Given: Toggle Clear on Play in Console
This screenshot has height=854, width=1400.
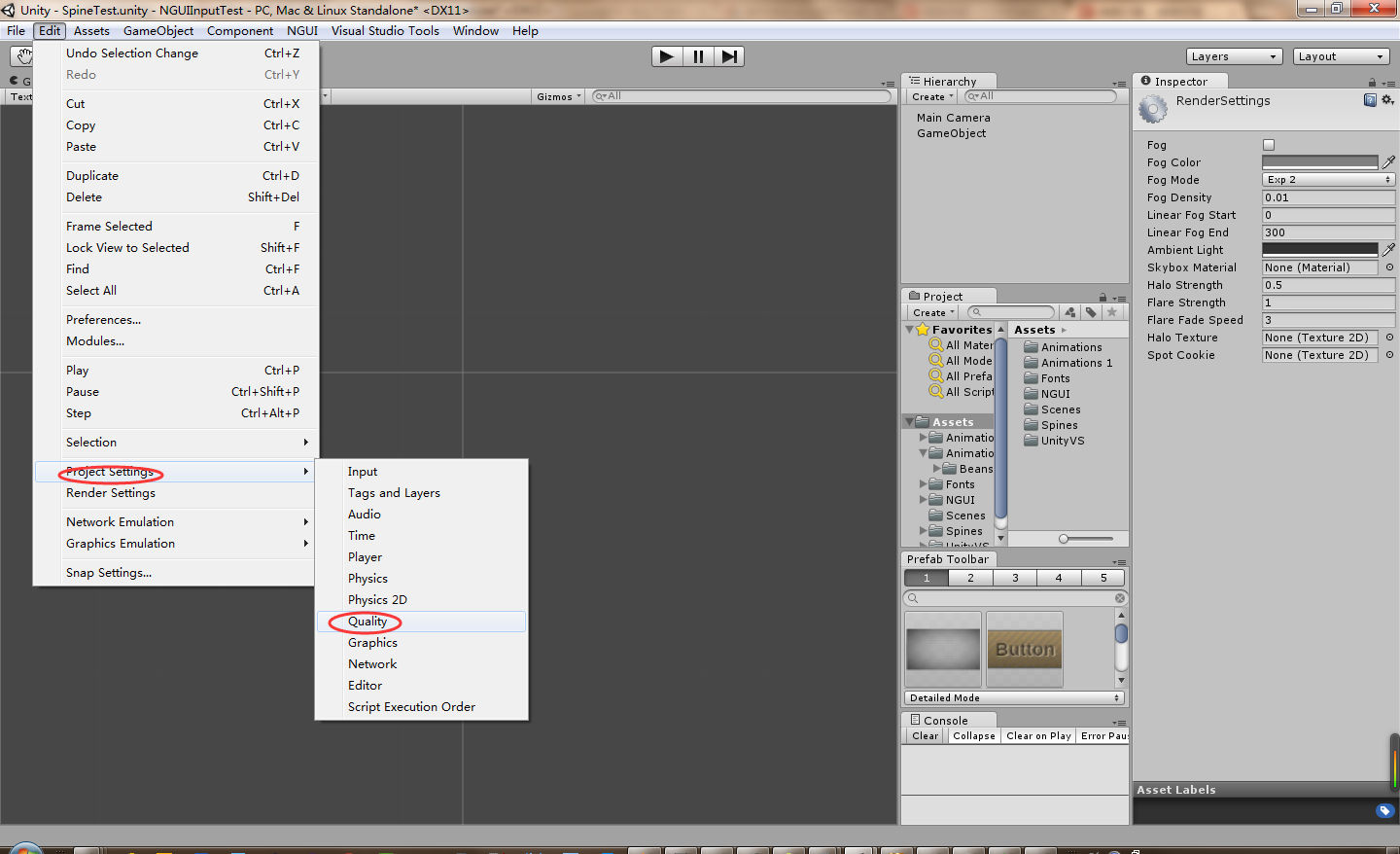Looking at the screenshot, I should pyautogui.click(x=1038, y=736).
